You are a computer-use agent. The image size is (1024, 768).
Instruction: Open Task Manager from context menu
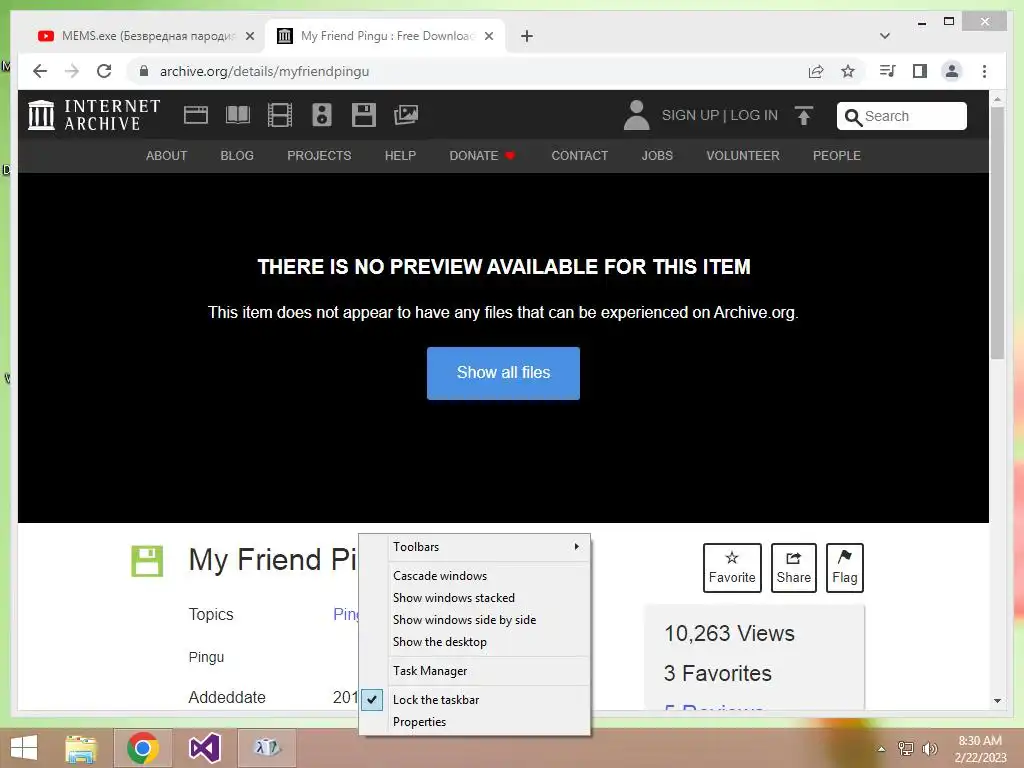point(475,671)
